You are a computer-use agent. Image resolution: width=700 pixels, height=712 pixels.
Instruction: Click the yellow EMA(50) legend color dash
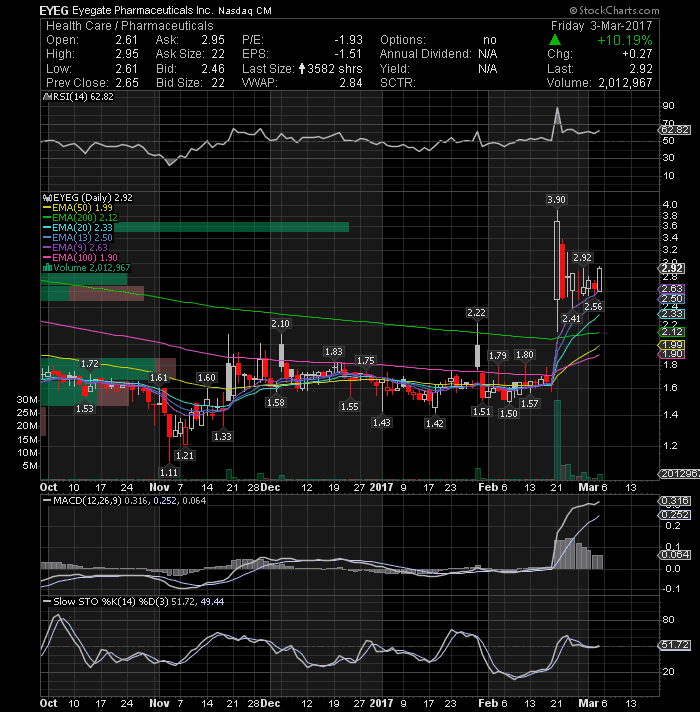pyautogui.click(x=47, y=208)
